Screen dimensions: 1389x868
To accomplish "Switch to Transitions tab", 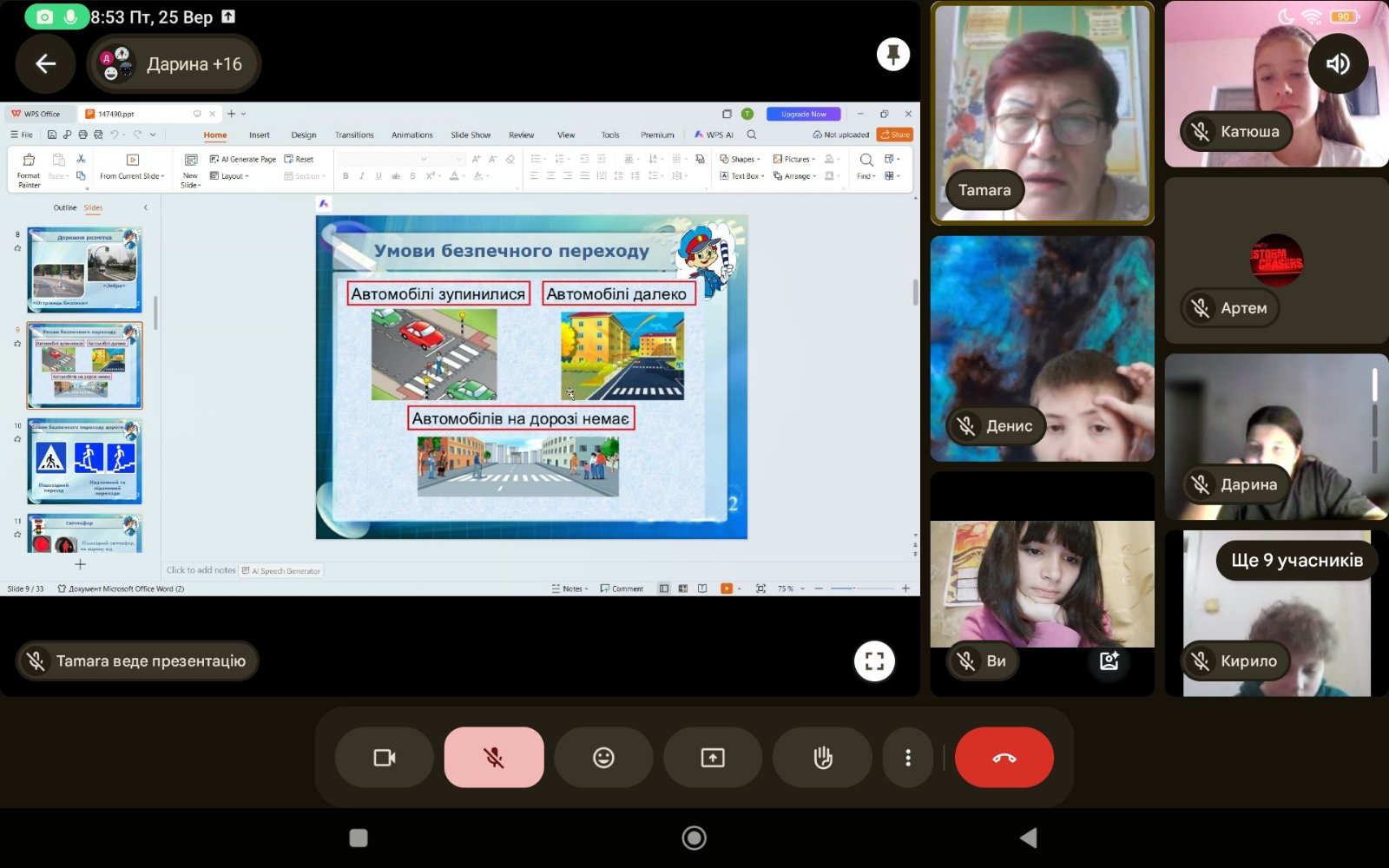I will coord(354,135).
